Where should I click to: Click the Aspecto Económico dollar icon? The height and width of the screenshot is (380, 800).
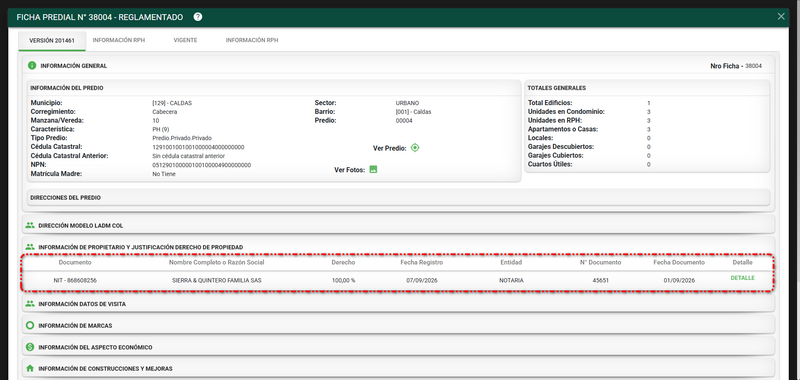coord(30,347)
